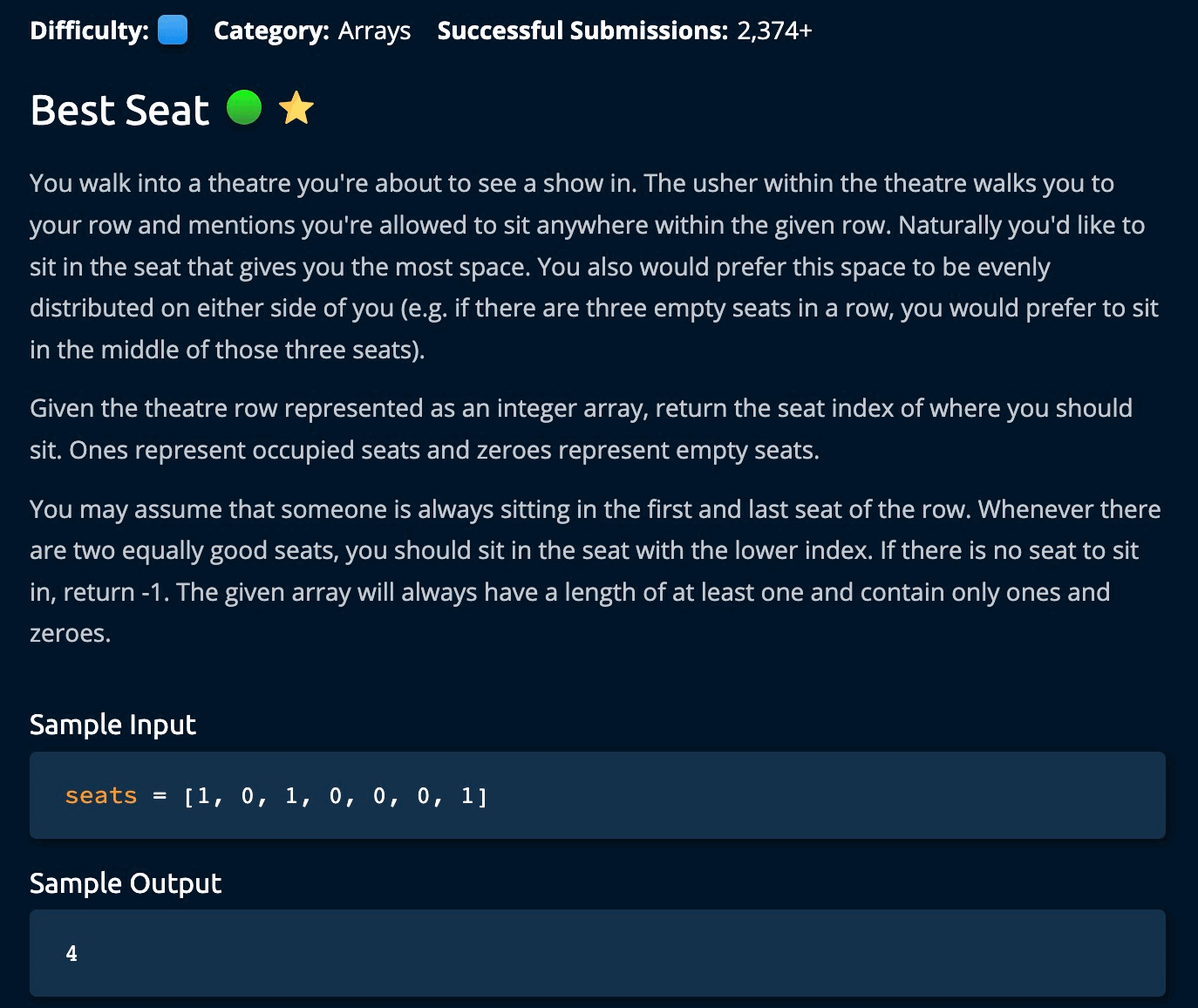1198x1008 pixels.
Task: Click the green completion circle beside the title
Action: (244, 108)
